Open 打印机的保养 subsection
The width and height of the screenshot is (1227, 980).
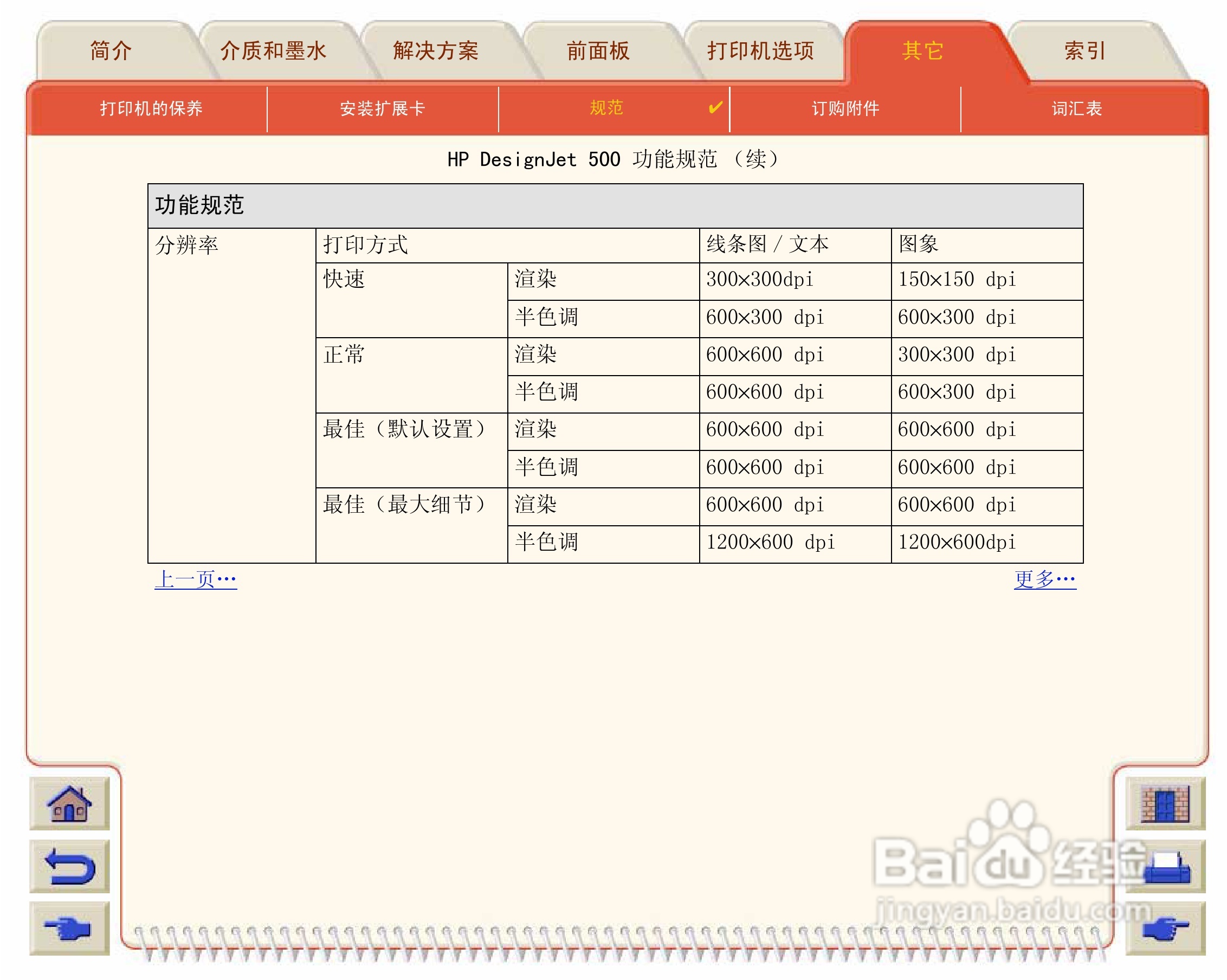[151, 108]
